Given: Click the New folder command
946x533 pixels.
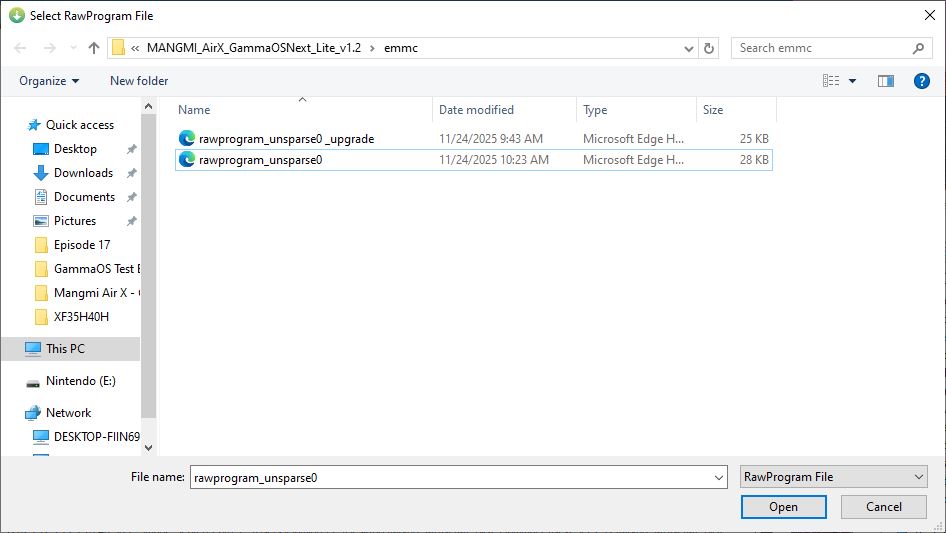Looking at the screenshot, I should tap(139, 81).
